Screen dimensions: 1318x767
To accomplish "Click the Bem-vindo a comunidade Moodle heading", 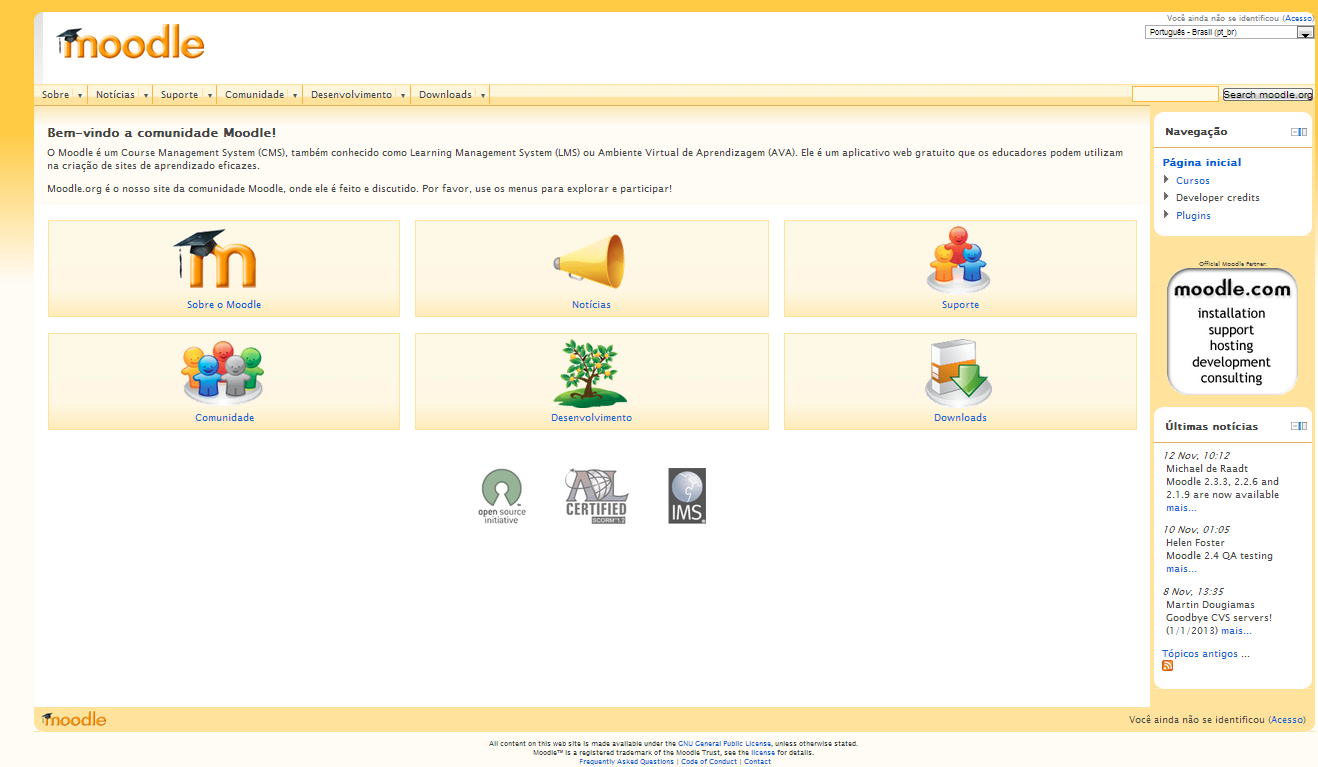I will coord(162,132).
